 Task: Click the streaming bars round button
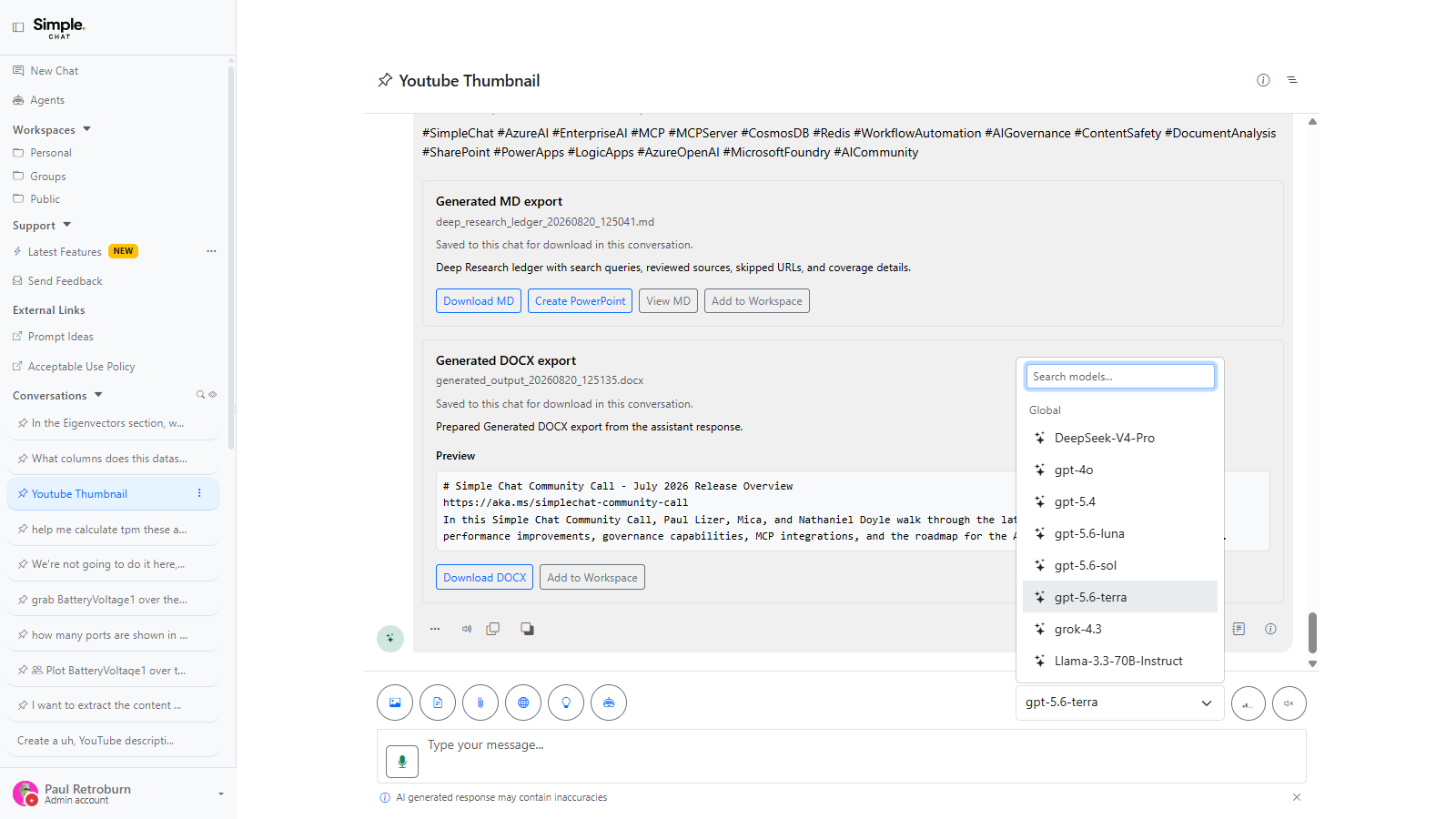tap(1249, 703)
